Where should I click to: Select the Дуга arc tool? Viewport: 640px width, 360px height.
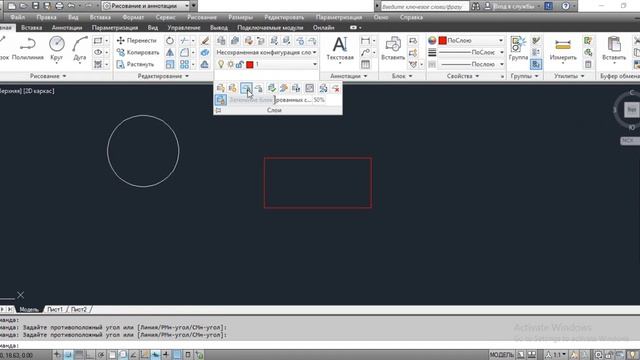coord(80,49)
